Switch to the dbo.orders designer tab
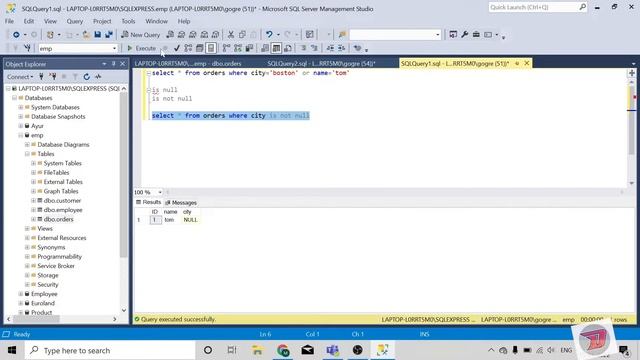 (x=188, y=63)
